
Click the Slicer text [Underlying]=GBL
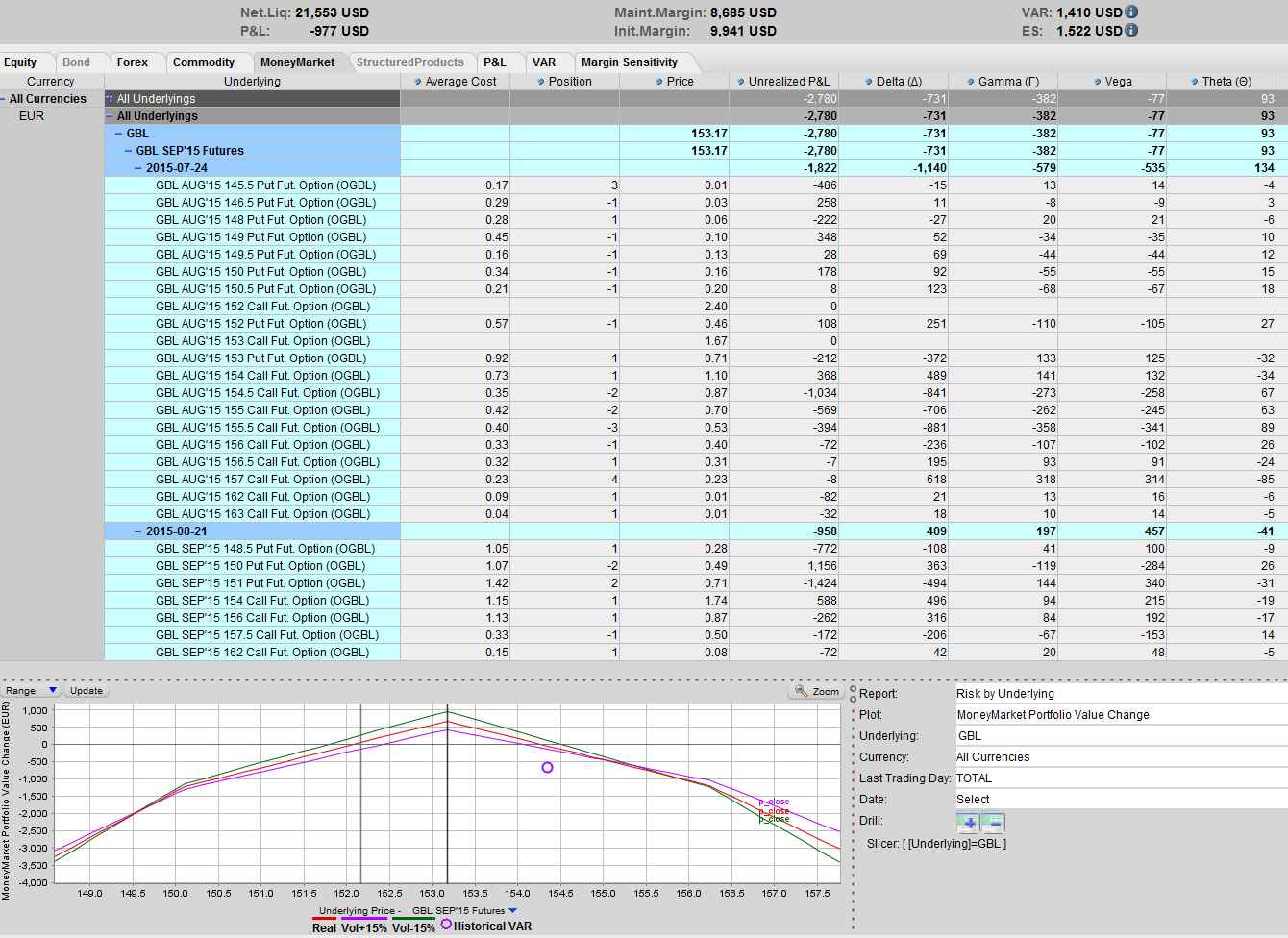[x=953, y=844]
